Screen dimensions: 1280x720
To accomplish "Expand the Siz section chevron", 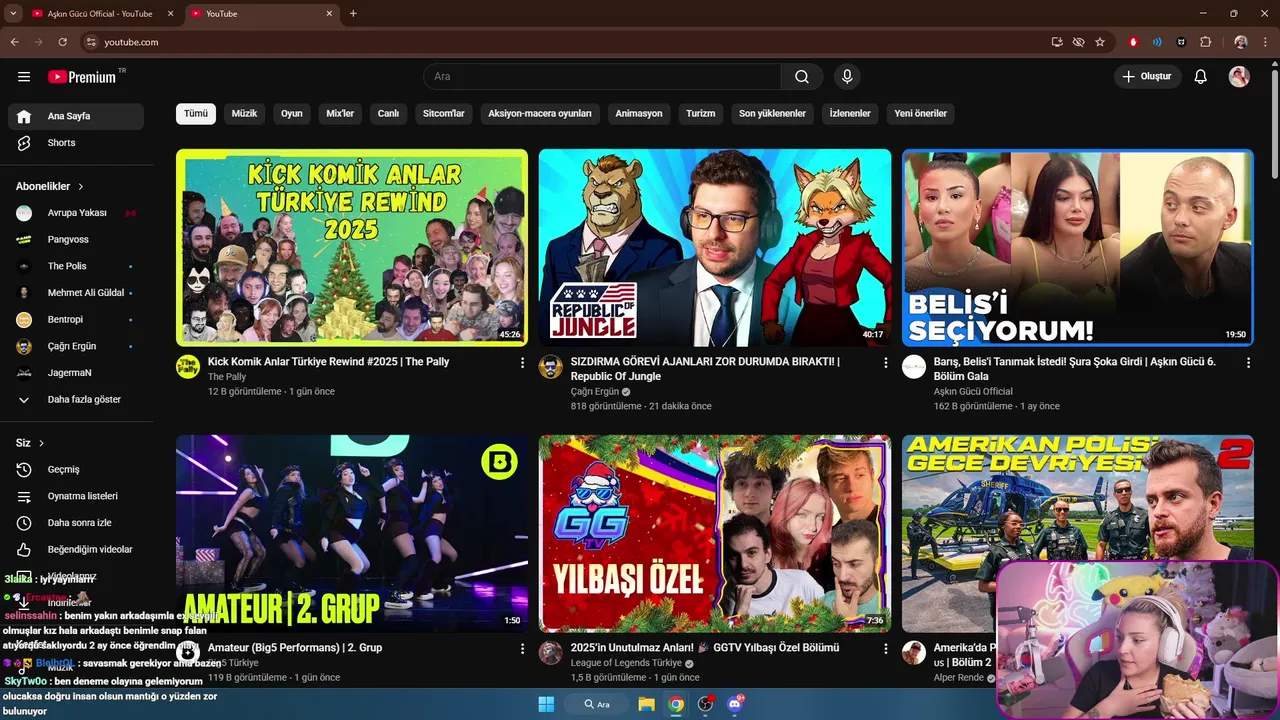I will (x=41, y=443).
